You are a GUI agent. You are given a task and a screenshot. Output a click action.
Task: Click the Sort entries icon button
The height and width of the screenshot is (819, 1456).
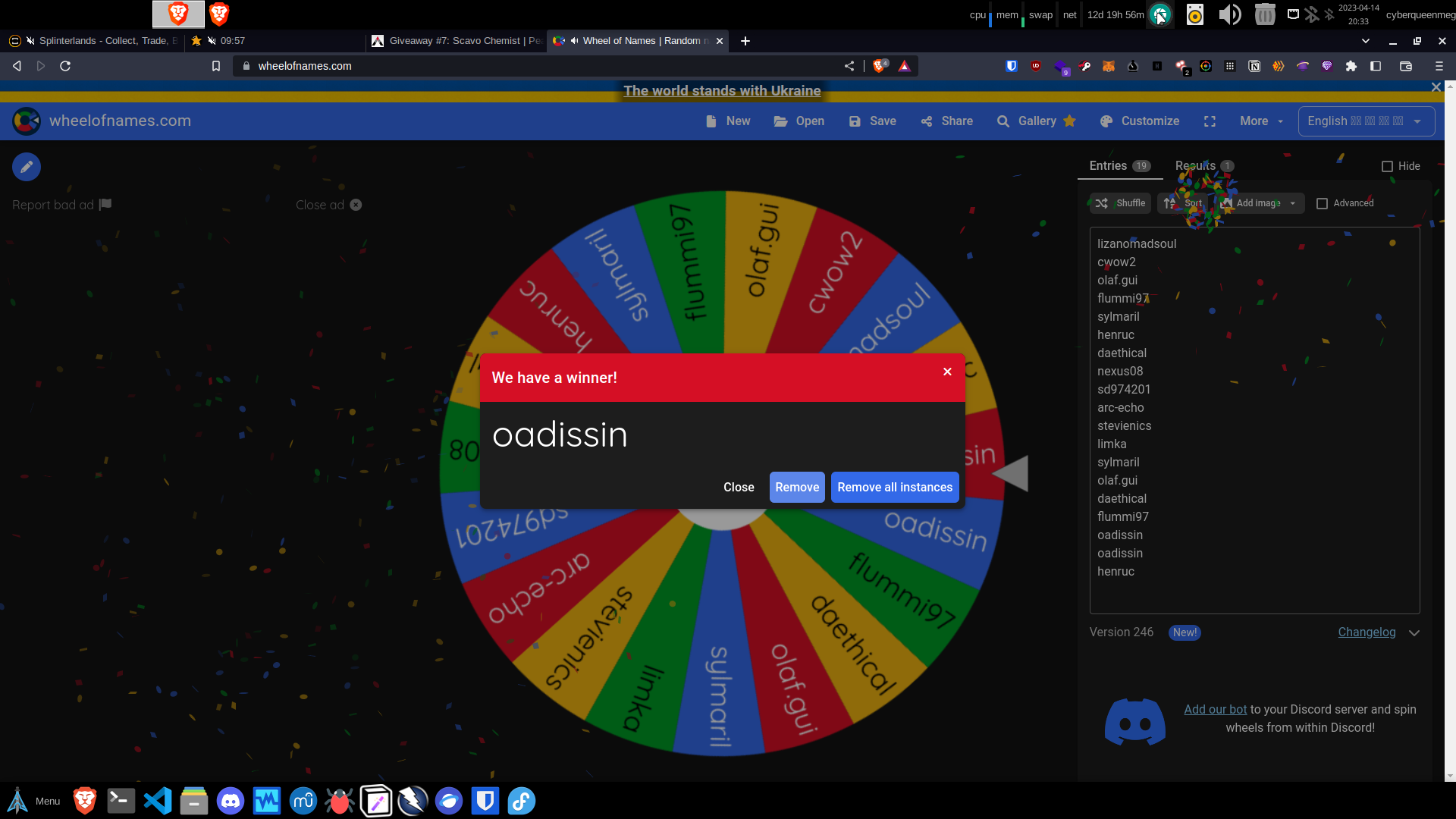(1182, 203)
